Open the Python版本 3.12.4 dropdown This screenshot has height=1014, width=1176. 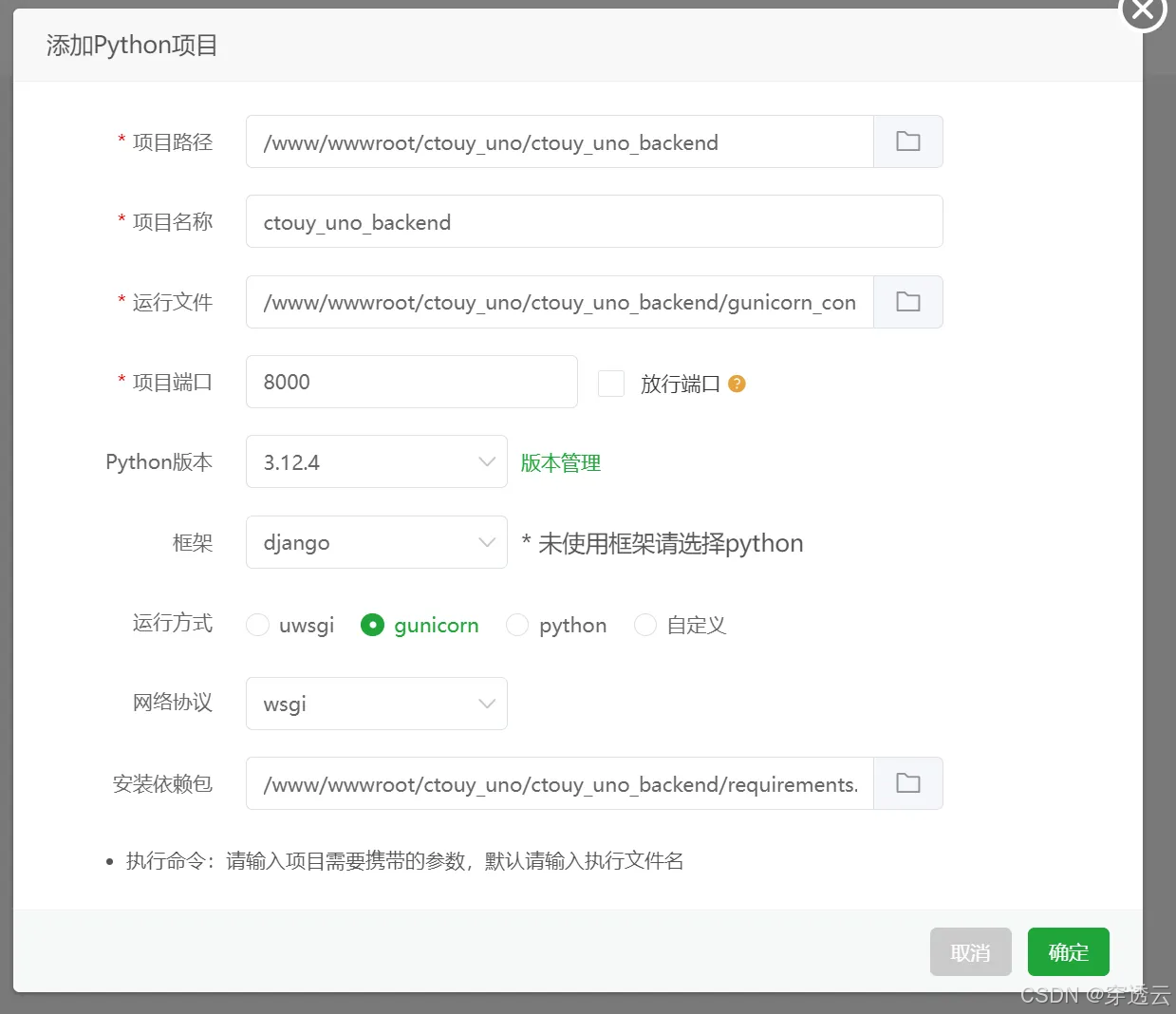(377, 461)
